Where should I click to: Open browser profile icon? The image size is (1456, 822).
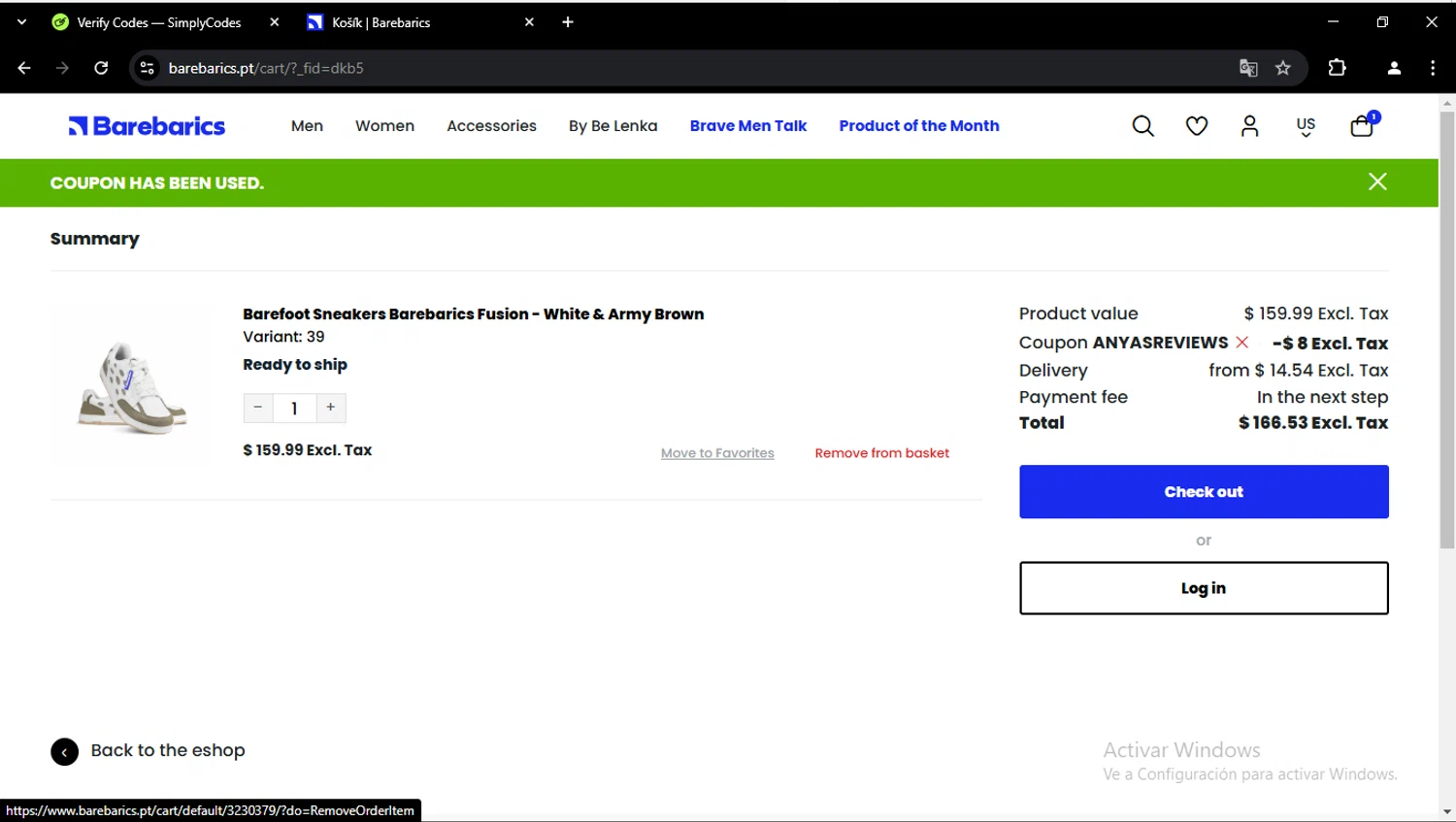[x=1394, y=68]
